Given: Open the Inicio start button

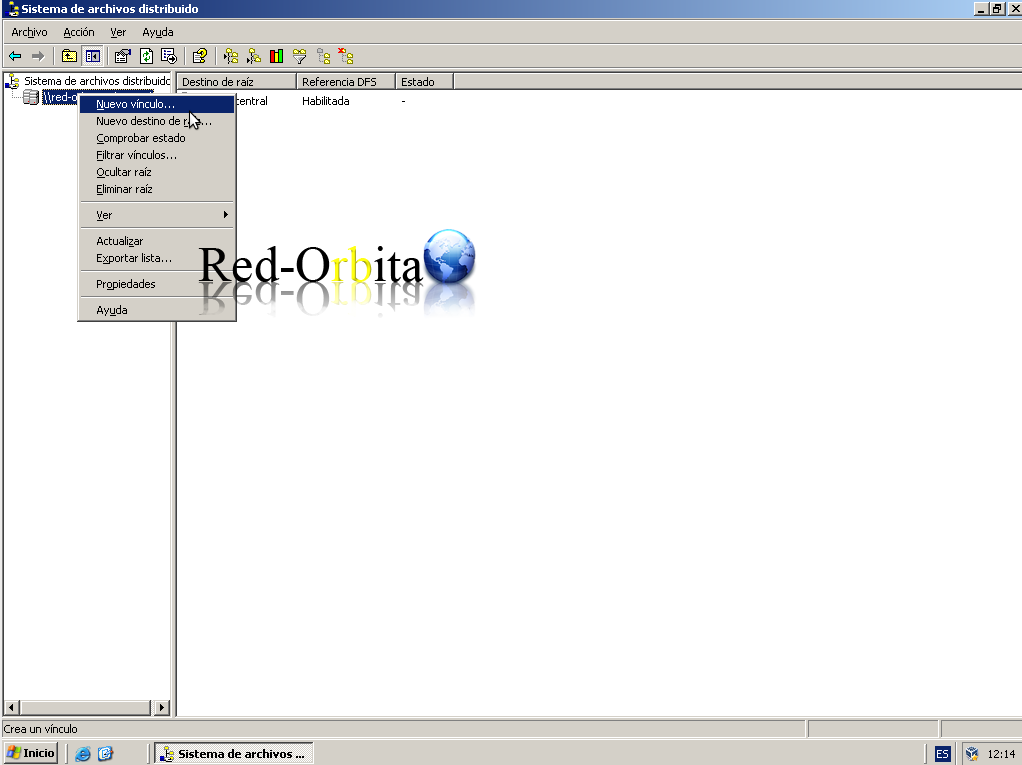Looking at the screenshot, I should point(31,753).
